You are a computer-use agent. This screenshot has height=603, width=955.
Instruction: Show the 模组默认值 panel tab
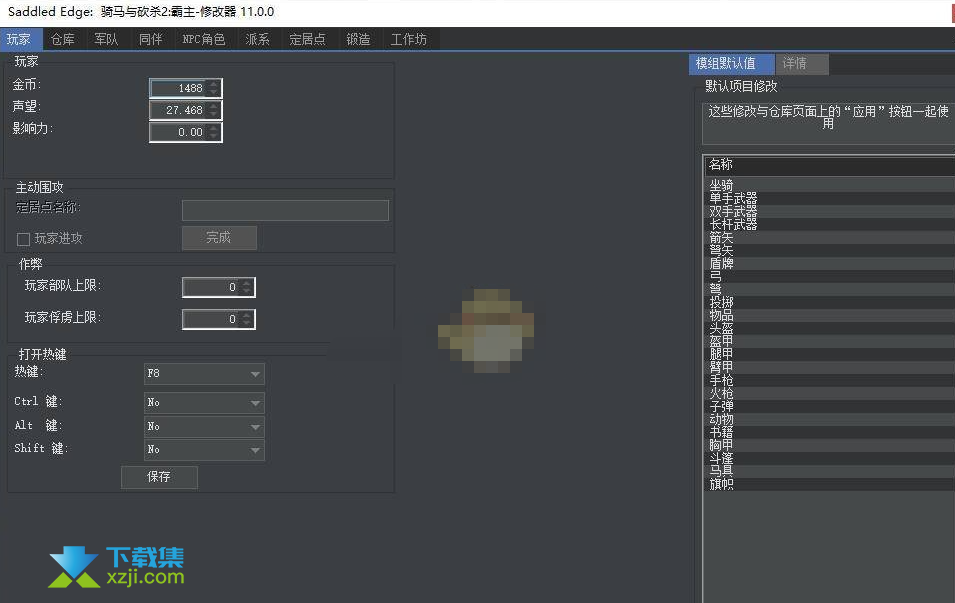731,63
